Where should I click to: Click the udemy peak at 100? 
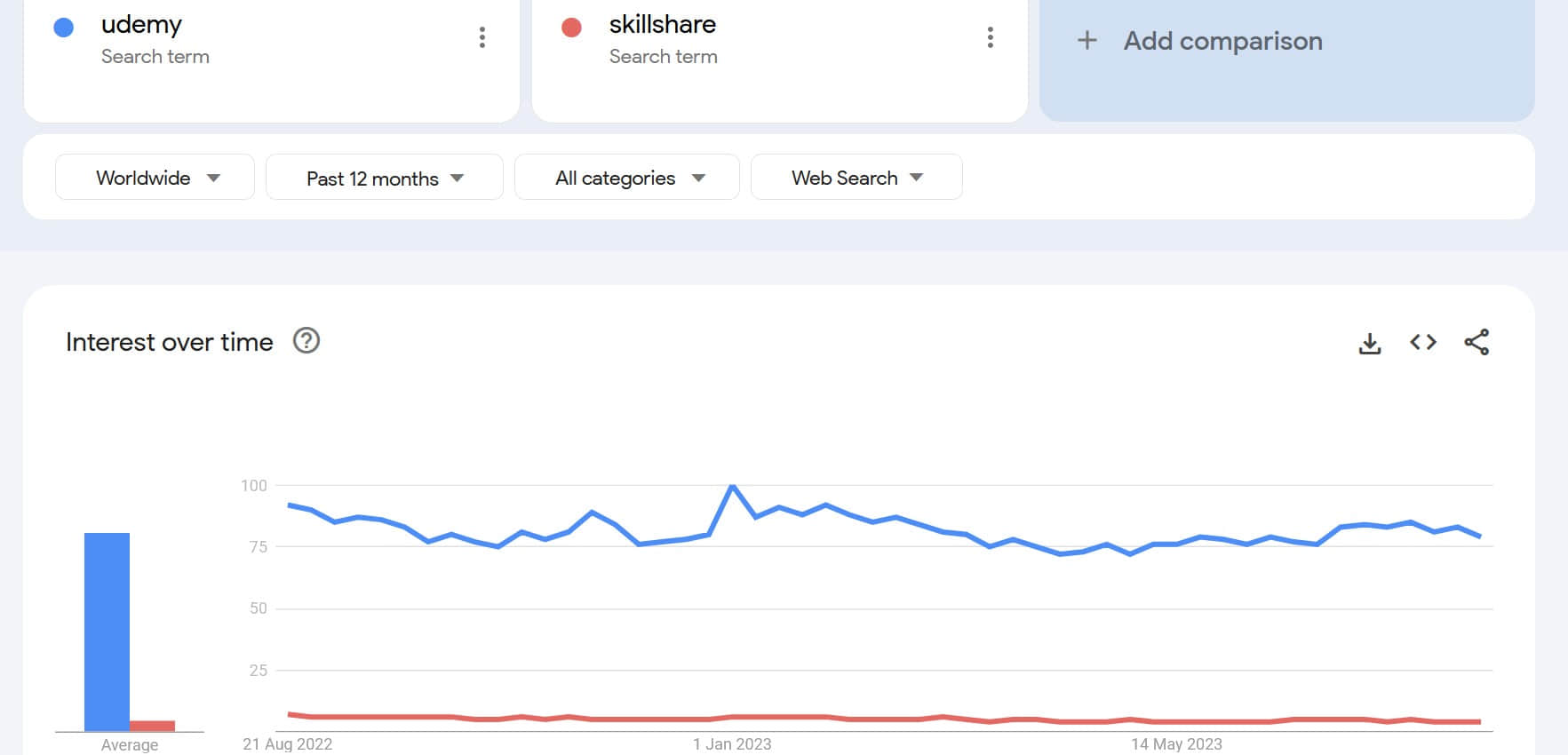click(732, 486)
